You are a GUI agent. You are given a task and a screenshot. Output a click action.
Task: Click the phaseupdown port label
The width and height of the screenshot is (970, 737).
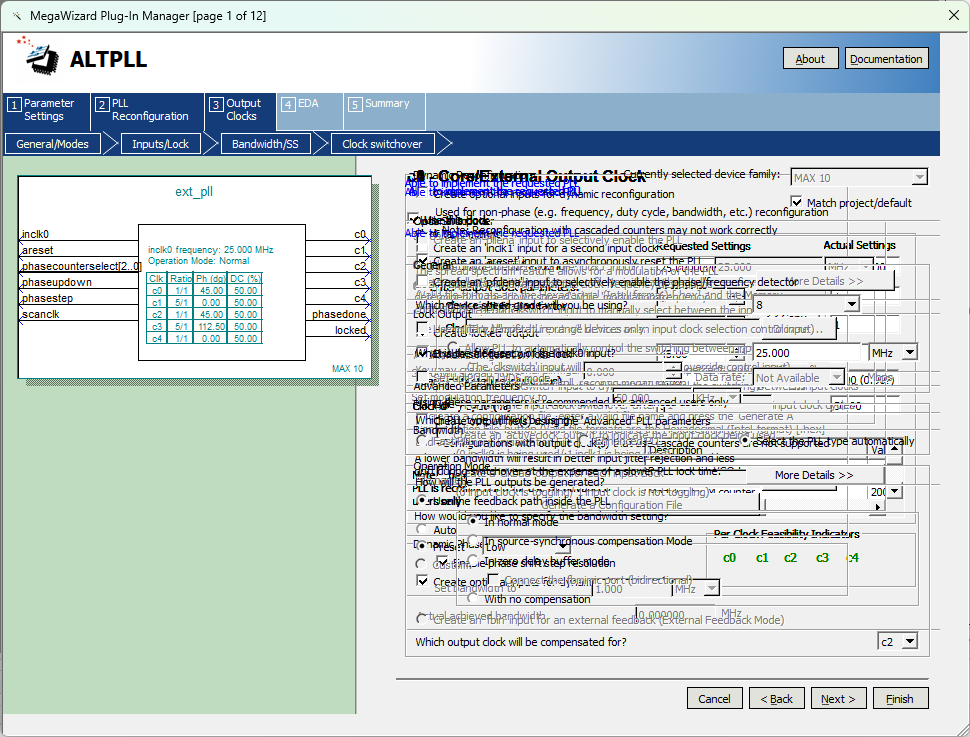click(57, 282)
